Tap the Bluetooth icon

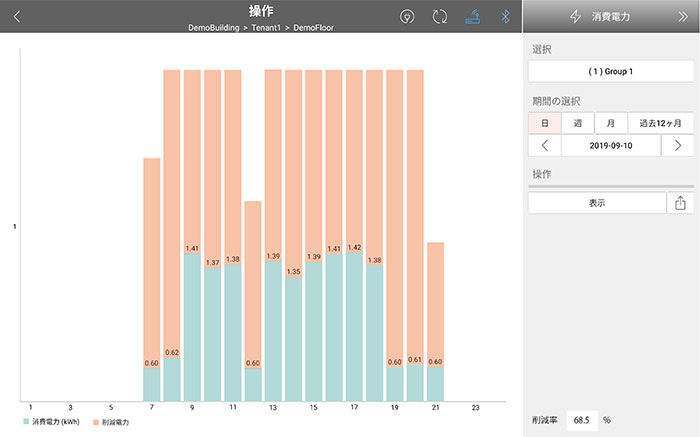point(505,17)
